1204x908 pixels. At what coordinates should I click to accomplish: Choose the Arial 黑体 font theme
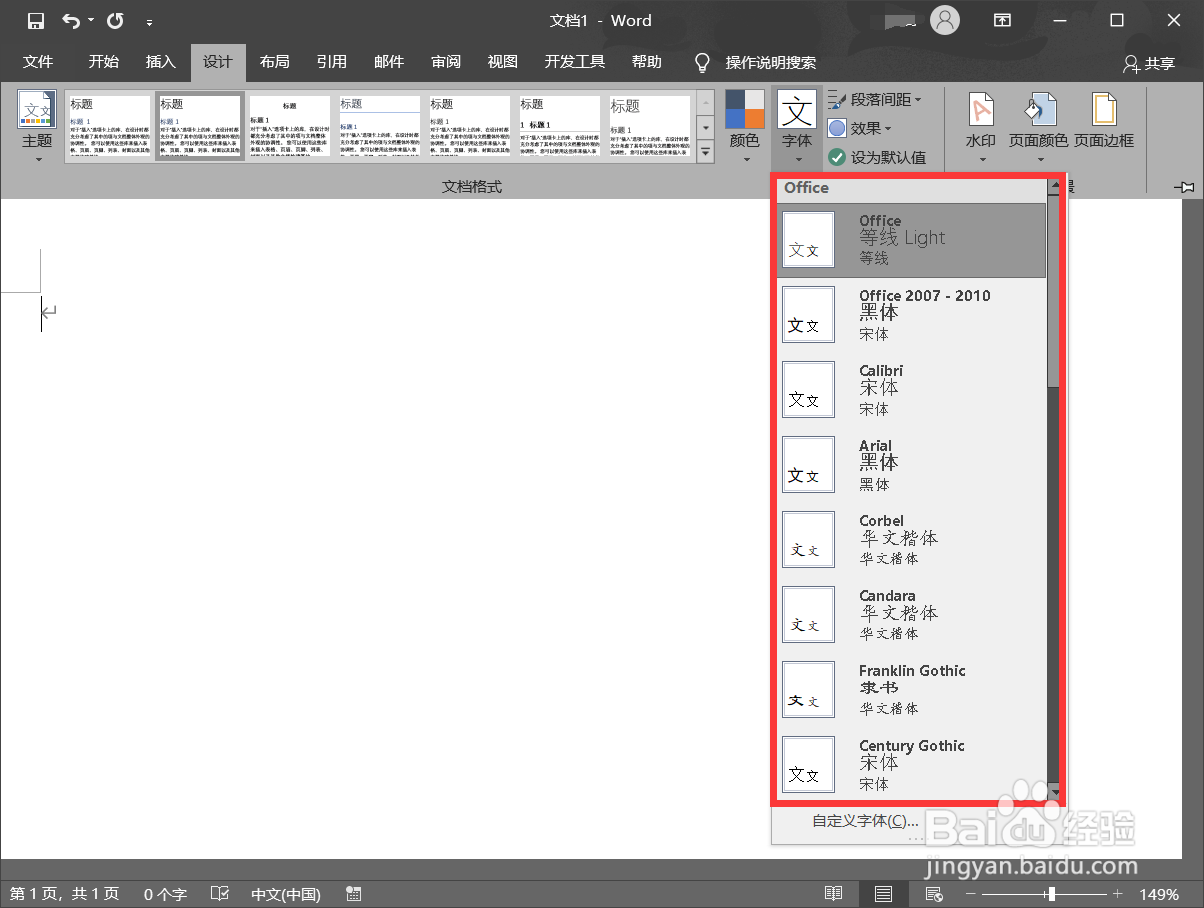coord(912,465)
